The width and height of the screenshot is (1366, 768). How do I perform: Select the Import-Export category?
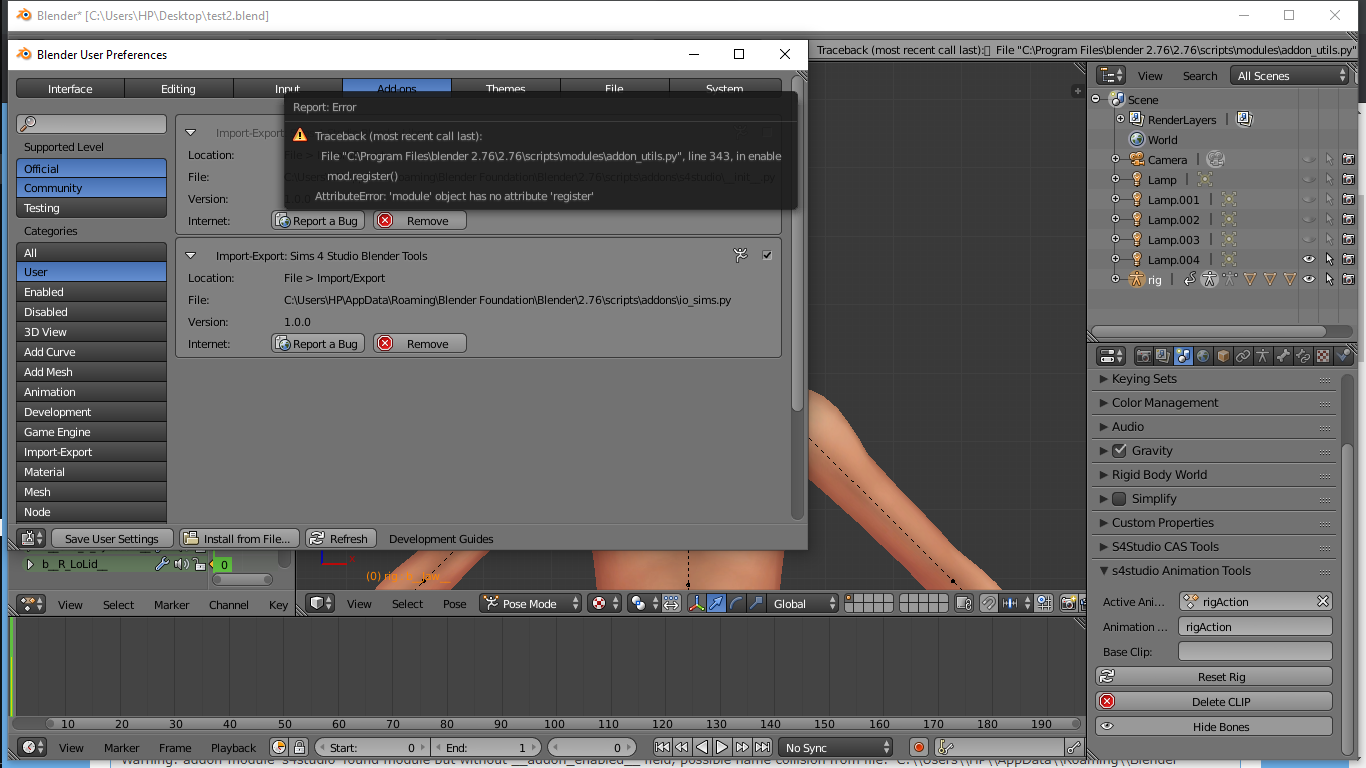coord(91,452)
